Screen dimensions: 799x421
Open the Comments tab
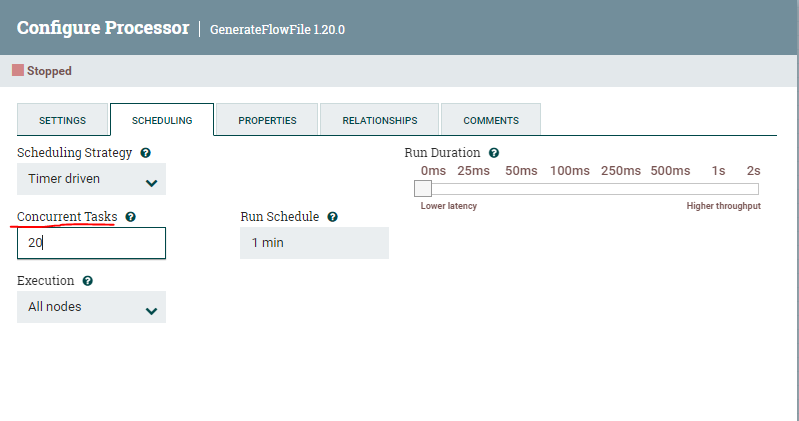(x=491, y=120)
